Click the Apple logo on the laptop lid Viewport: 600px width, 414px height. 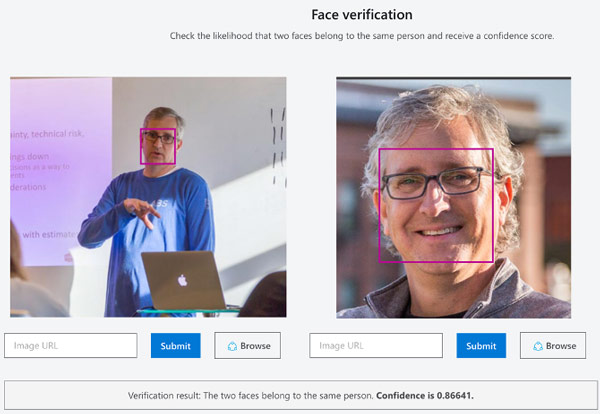[x=182, y=280]
